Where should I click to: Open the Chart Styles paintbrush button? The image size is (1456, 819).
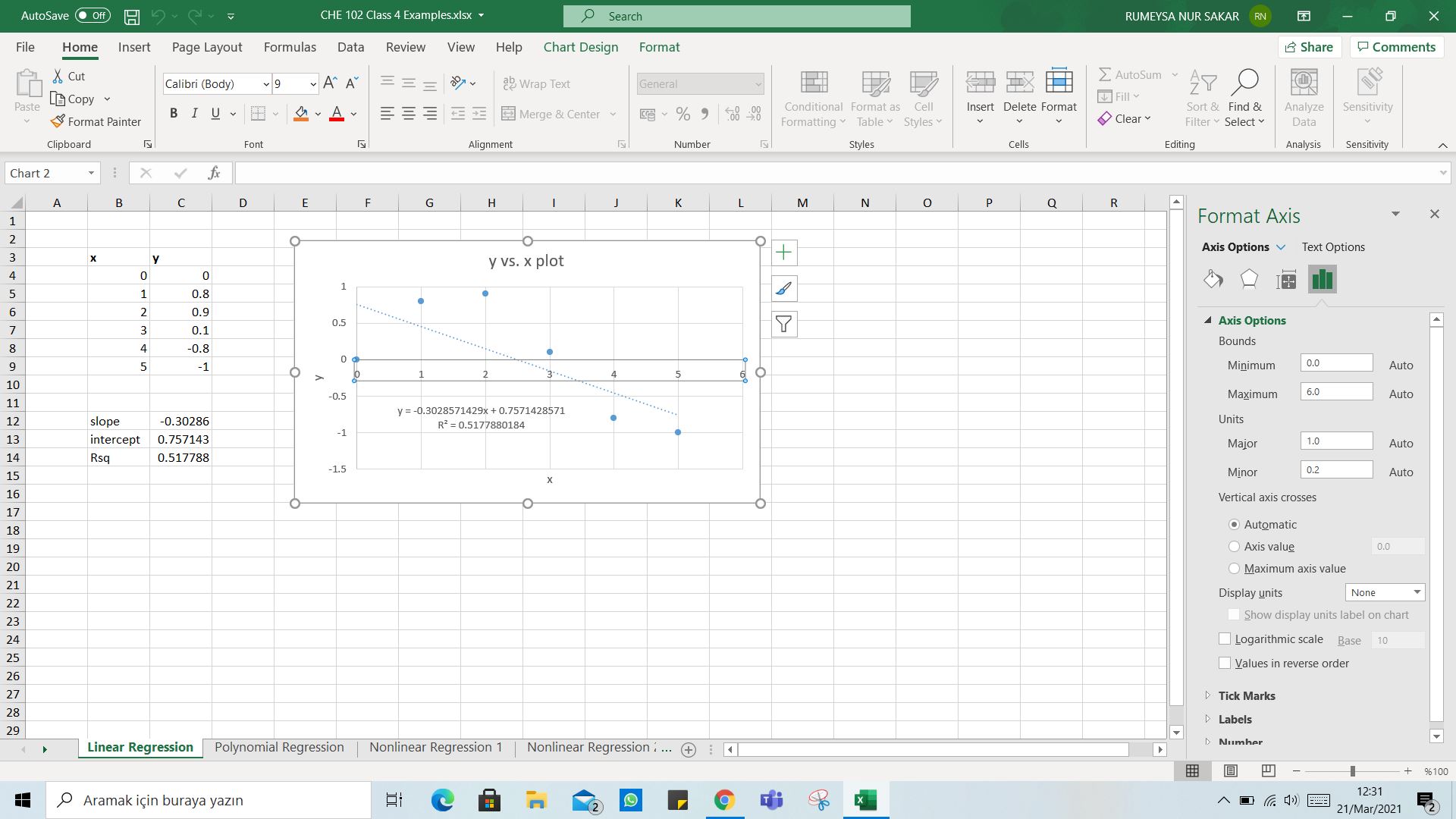[x=784, y=289]
